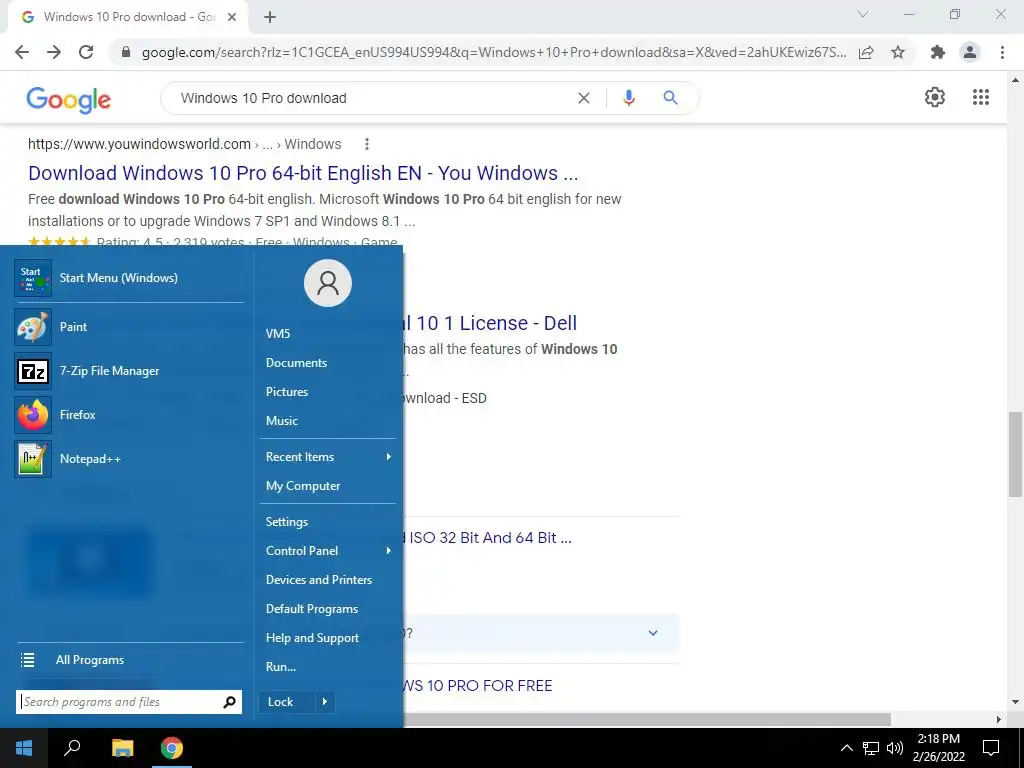1024x768 pixels.
Task: Open Default Programs
Action: click(x=328, y=609)
